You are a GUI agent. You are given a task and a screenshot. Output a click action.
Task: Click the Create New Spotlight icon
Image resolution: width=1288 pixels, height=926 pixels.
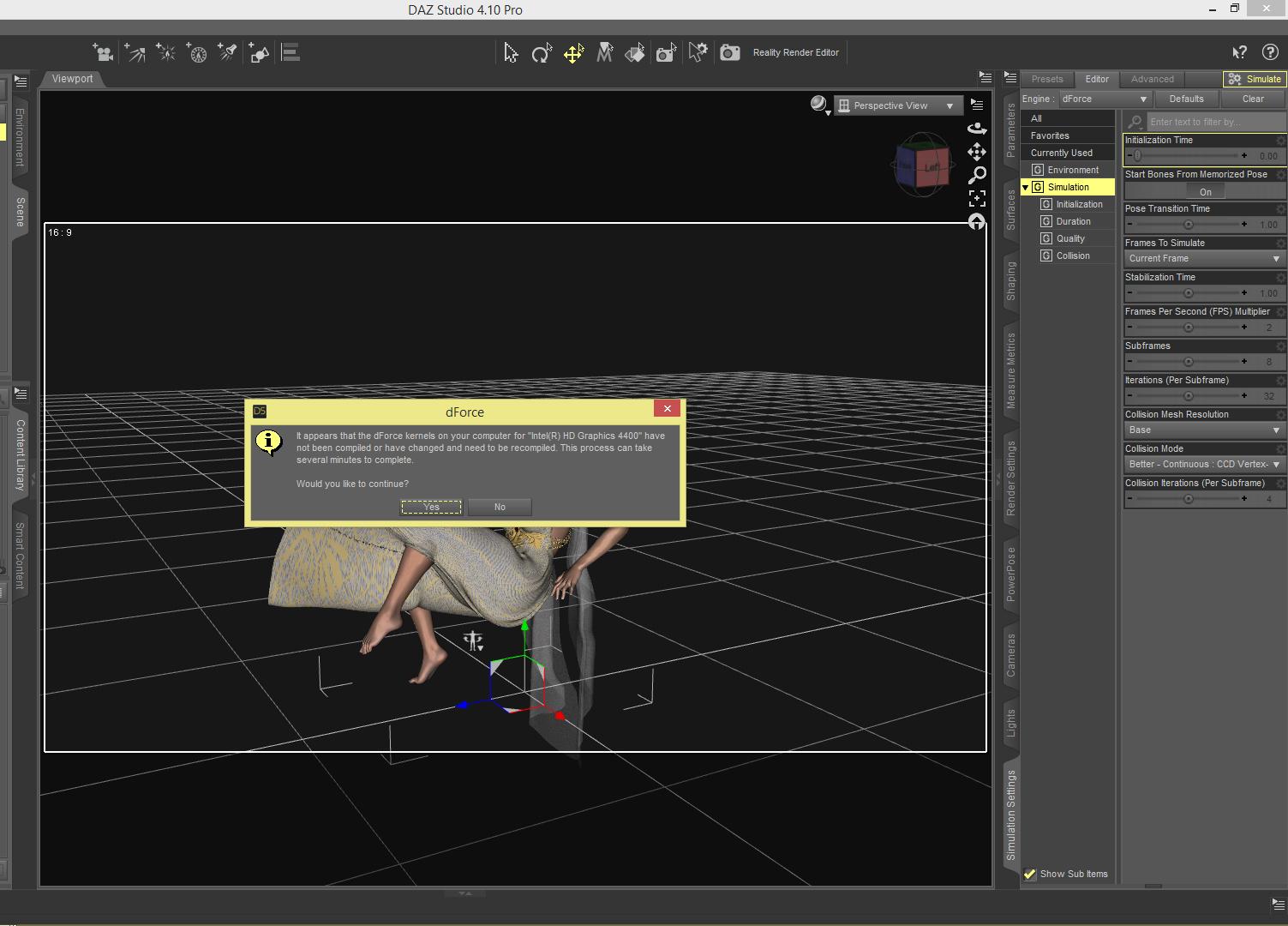coord(227,53)
